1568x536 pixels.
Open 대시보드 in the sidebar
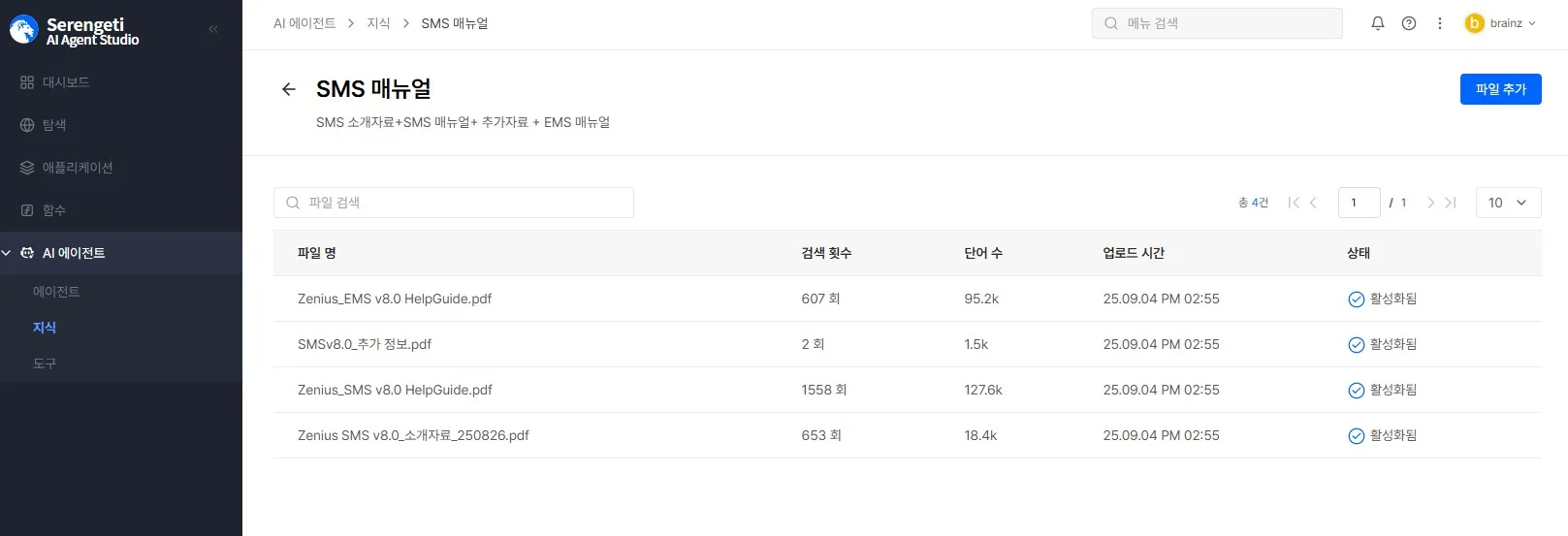point(65,82)
